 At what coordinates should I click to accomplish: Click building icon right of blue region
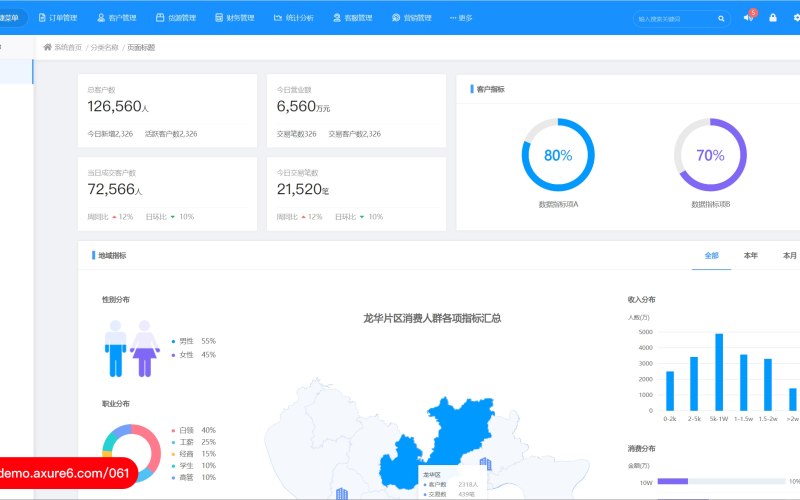click(486, 464)
